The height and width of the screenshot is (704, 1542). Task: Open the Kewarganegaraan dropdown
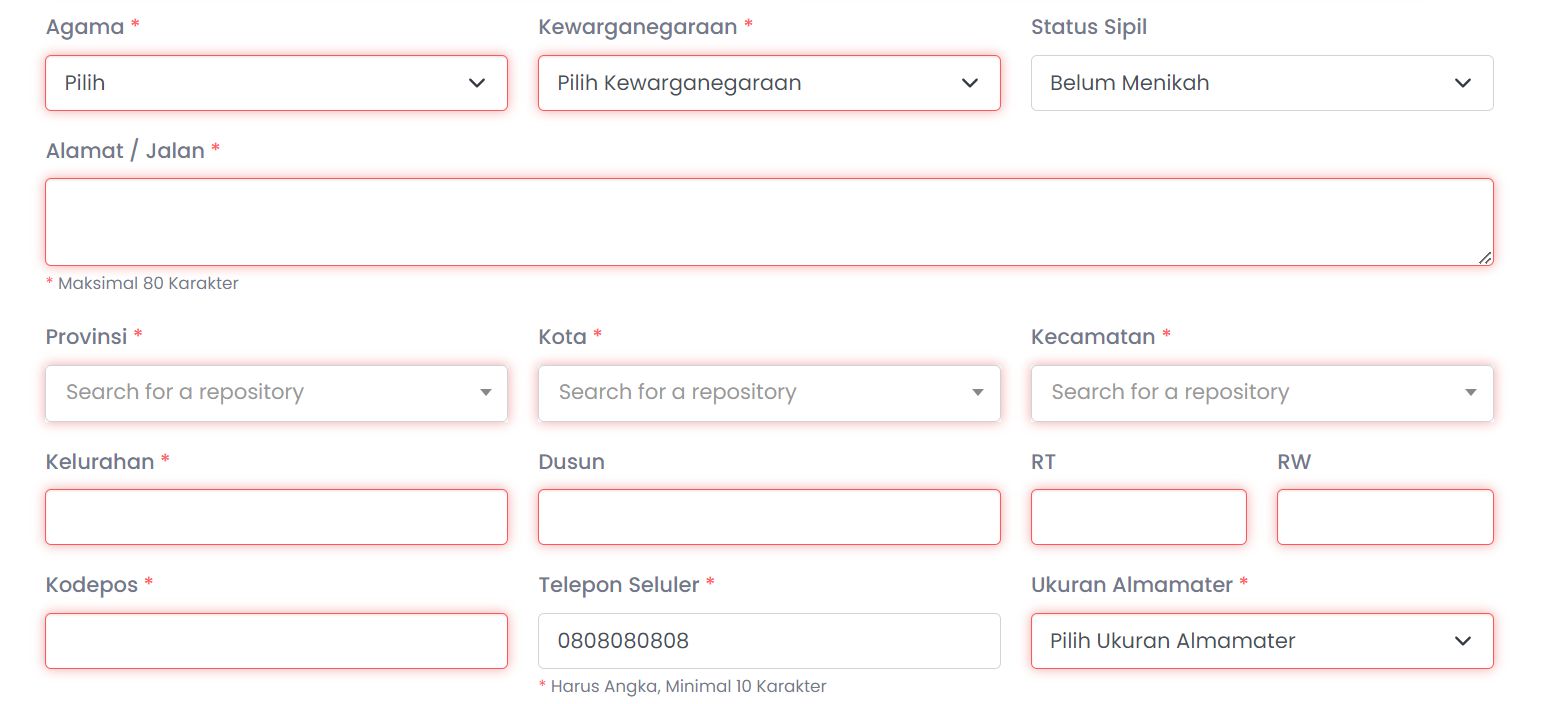pos(768,83)
